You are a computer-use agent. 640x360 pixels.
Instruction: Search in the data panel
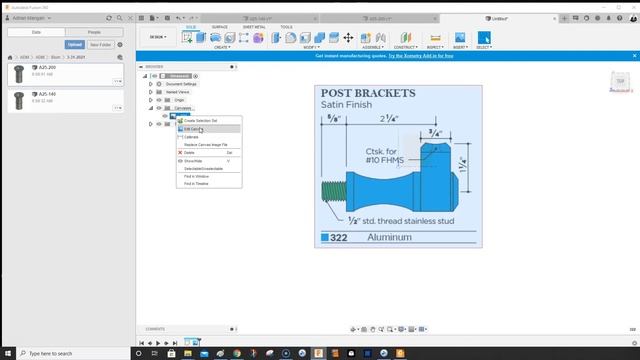click(x=120, y=18)
